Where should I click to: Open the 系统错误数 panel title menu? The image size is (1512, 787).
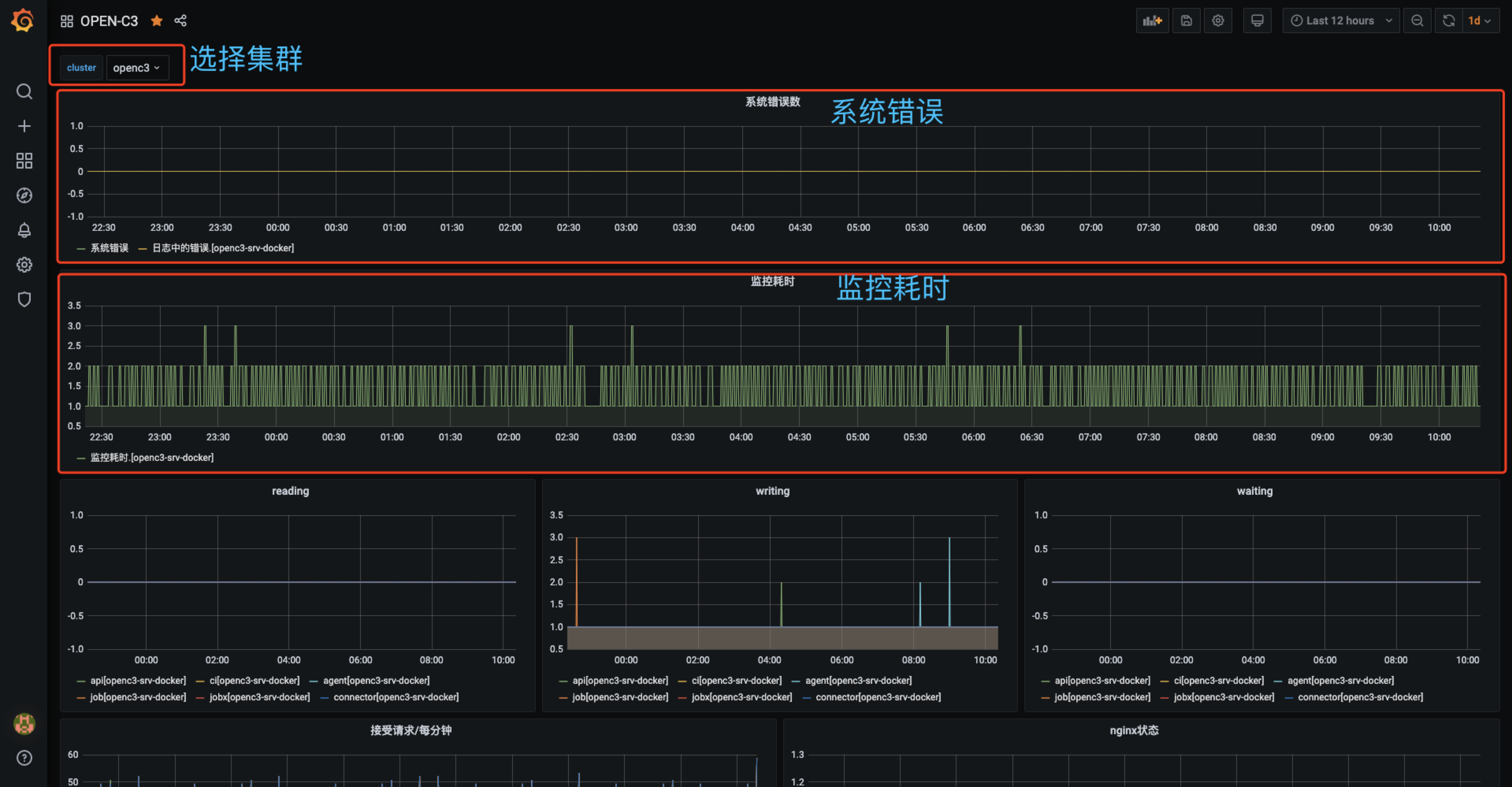click(x=773, y=102)
